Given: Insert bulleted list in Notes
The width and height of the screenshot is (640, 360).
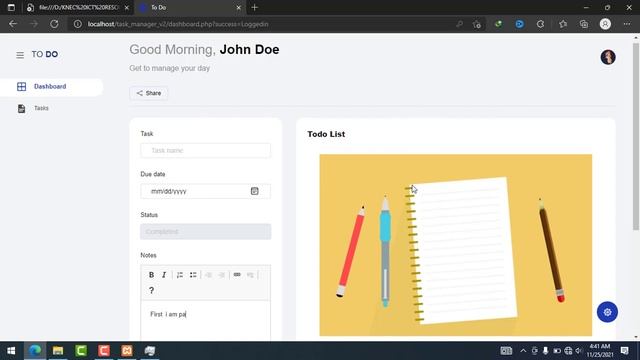Looking at the screenshot, I should tap(193, 275).
